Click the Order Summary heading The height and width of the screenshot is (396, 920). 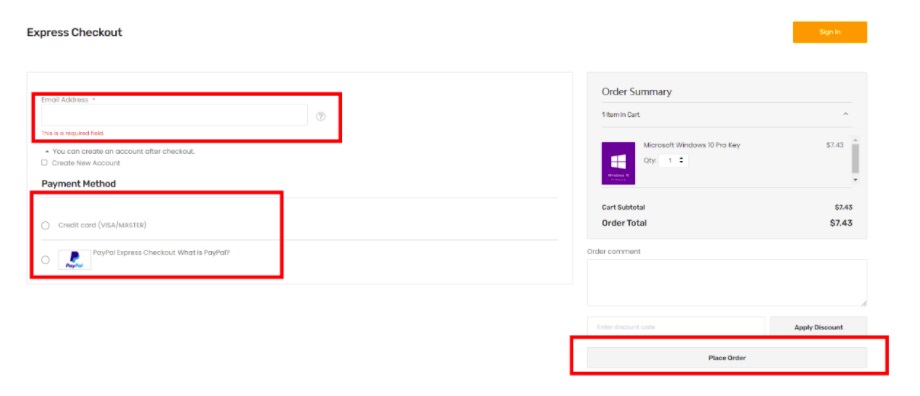pos(637,92)
